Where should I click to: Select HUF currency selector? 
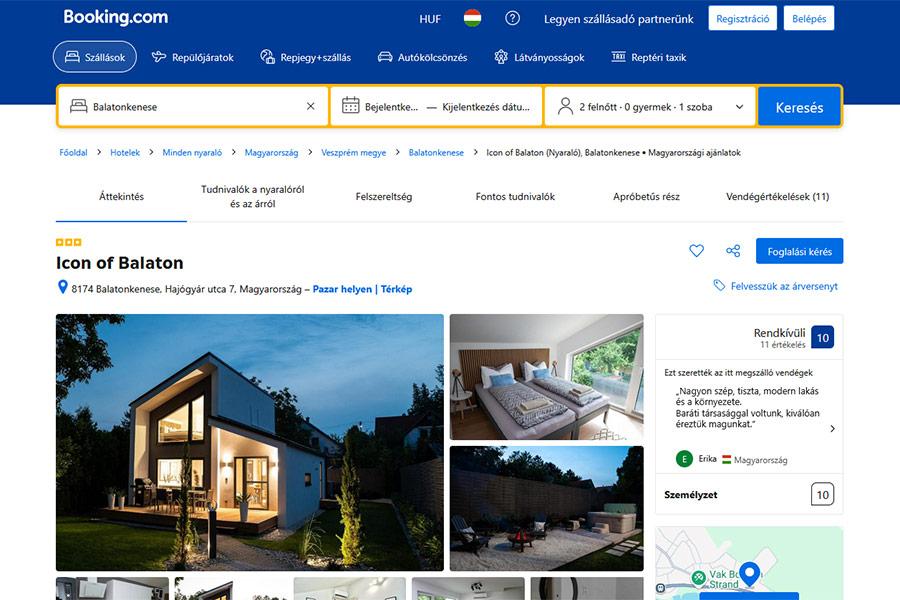pos(430,18)
